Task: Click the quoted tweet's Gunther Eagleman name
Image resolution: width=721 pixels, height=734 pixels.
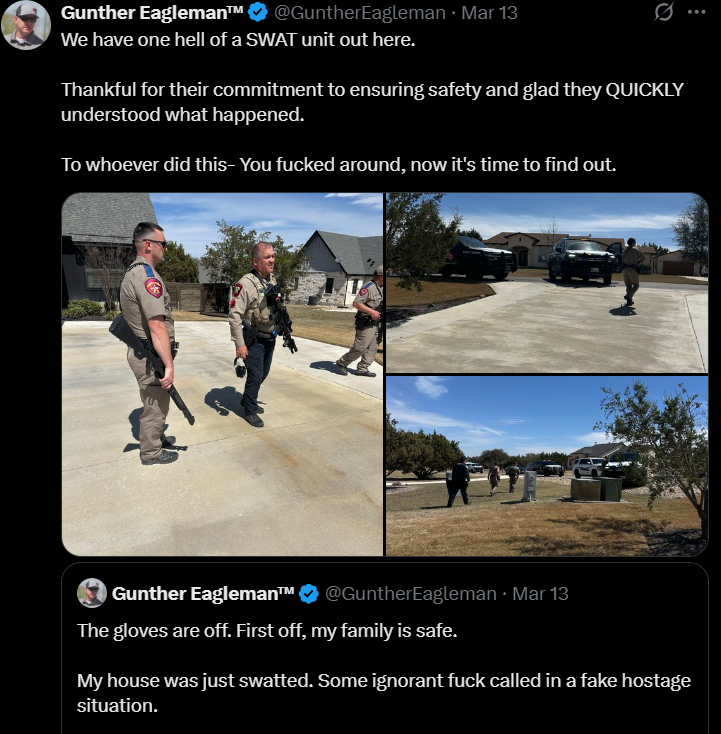Action: (203, 594)
